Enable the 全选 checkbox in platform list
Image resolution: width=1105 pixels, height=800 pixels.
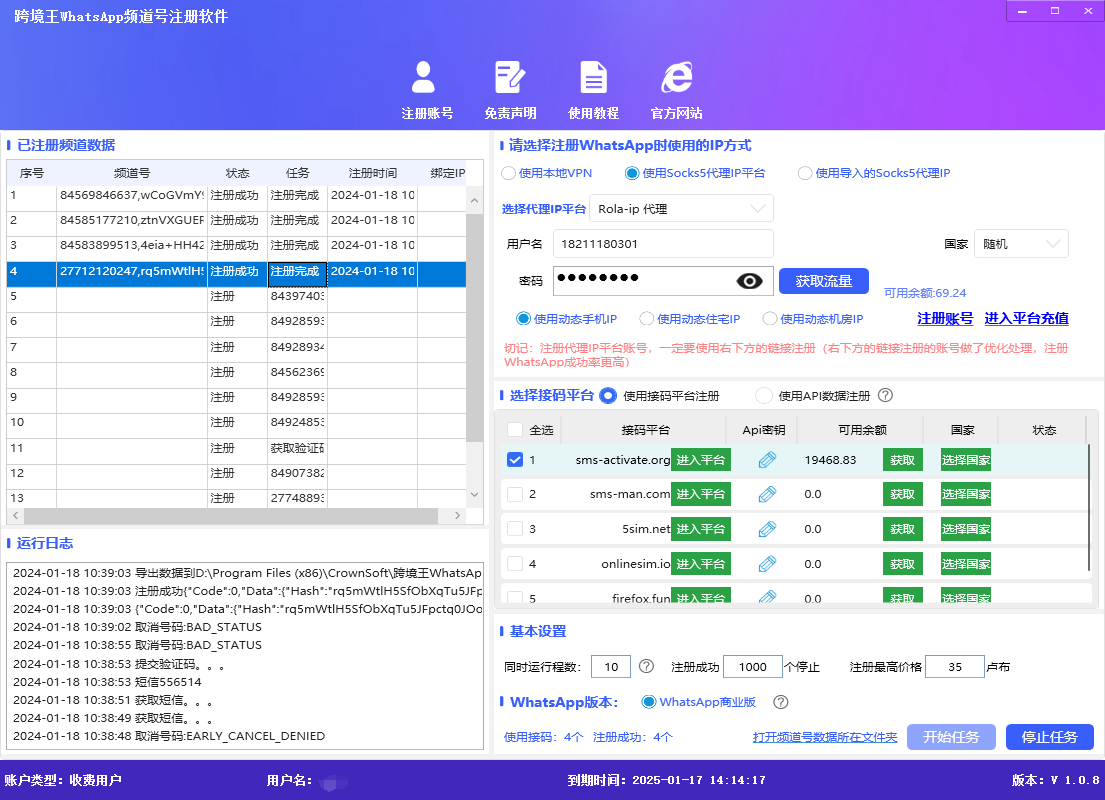coord(516,429)
